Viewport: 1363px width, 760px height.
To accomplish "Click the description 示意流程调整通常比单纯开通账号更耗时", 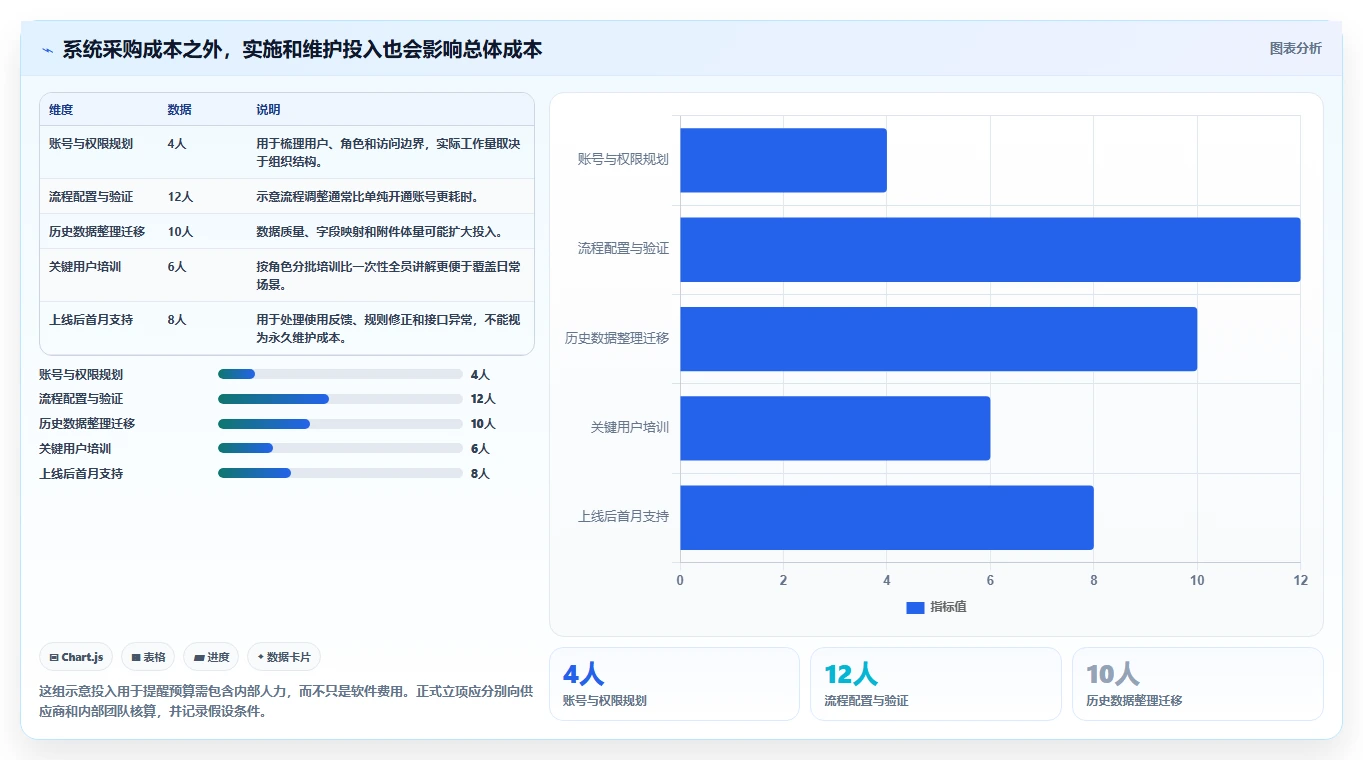I will click(x=370, y=197).
